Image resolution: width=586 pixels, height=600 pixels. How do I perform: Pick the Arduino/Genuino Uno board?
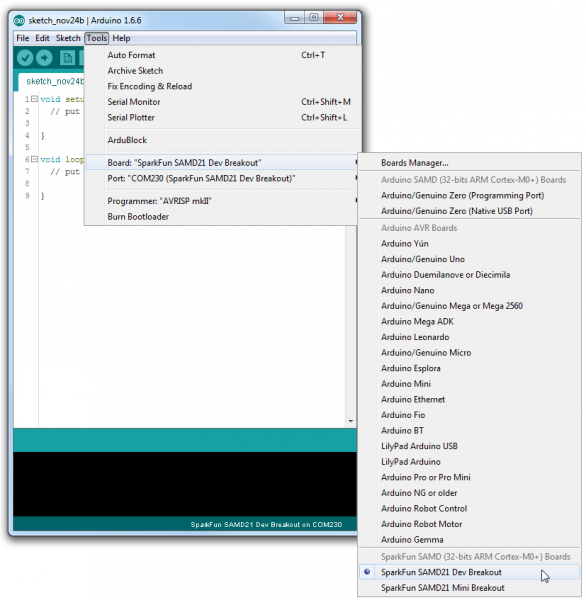469,259
